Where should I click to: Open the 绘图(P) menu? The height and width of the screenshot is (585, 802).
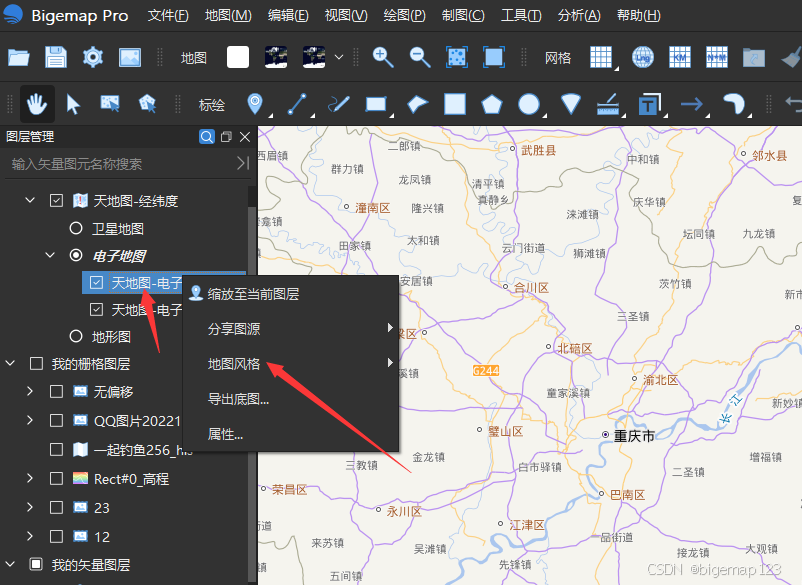click(404, 16)
